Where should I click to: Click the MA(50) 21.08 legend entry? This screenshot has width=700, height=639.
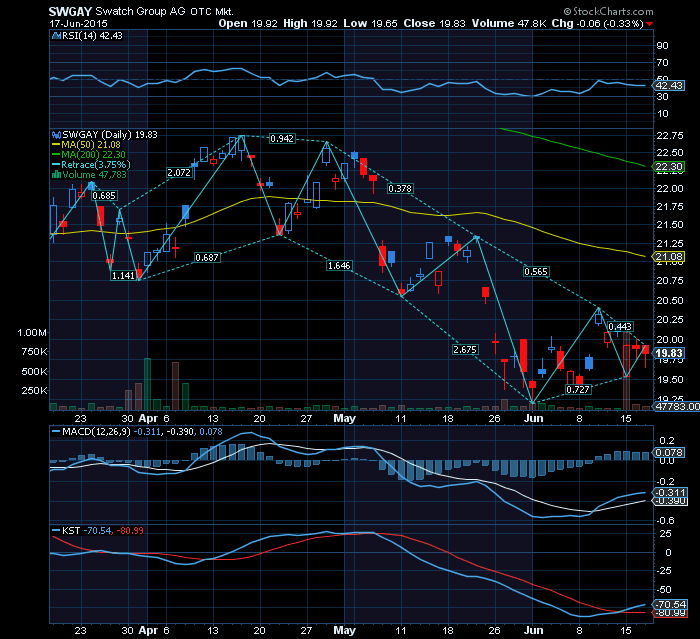click(x=91, y=145)
